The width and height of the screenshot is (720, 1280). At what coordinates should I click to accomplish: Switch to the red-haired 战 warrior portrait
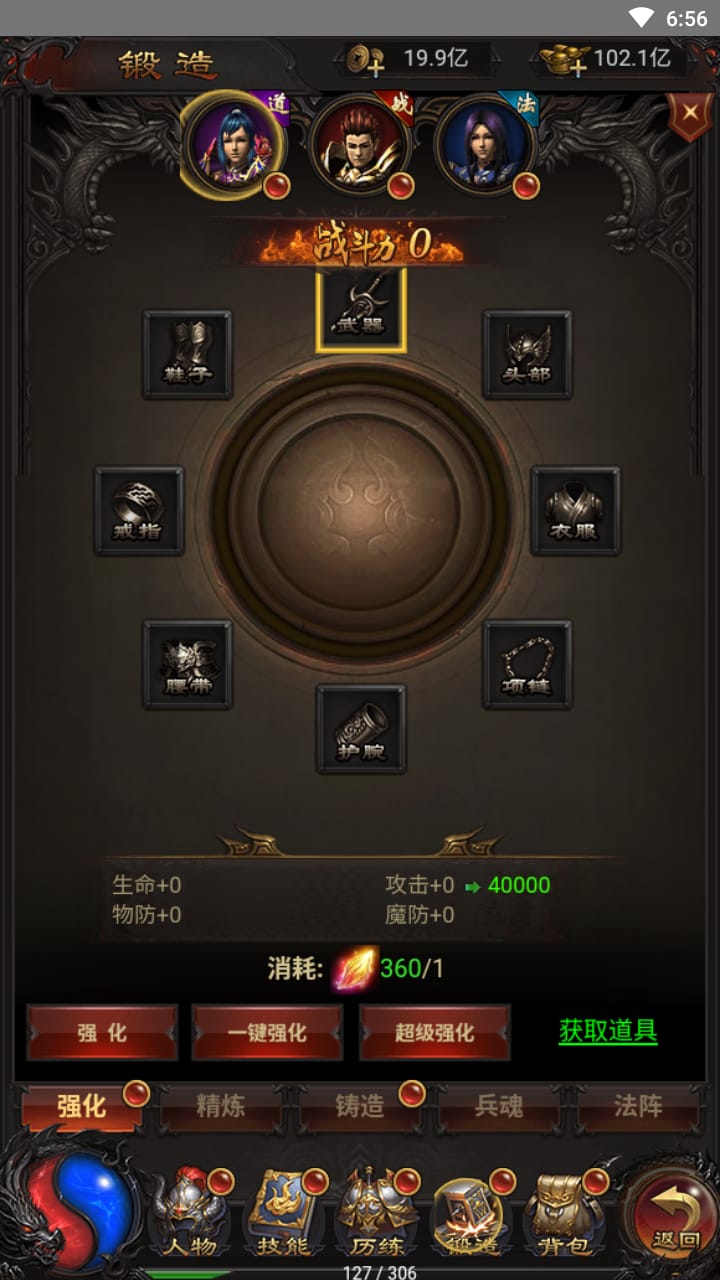361,146
